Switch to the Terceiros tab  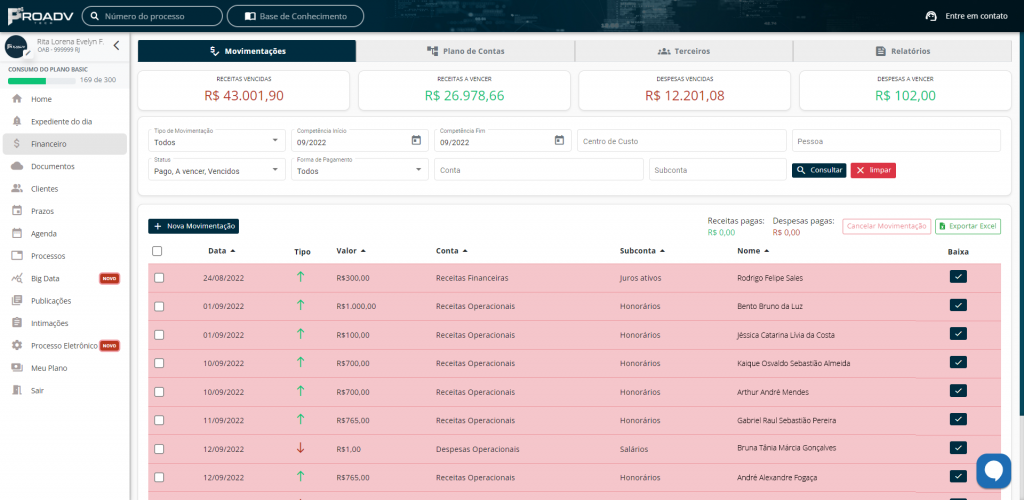[x=683, y=51]
